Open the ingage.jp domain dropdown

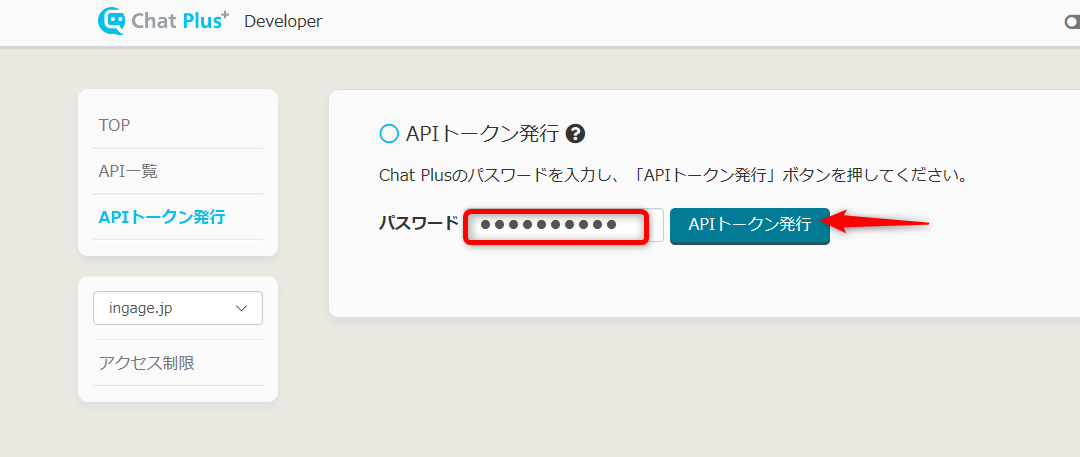tap(170, 308)
